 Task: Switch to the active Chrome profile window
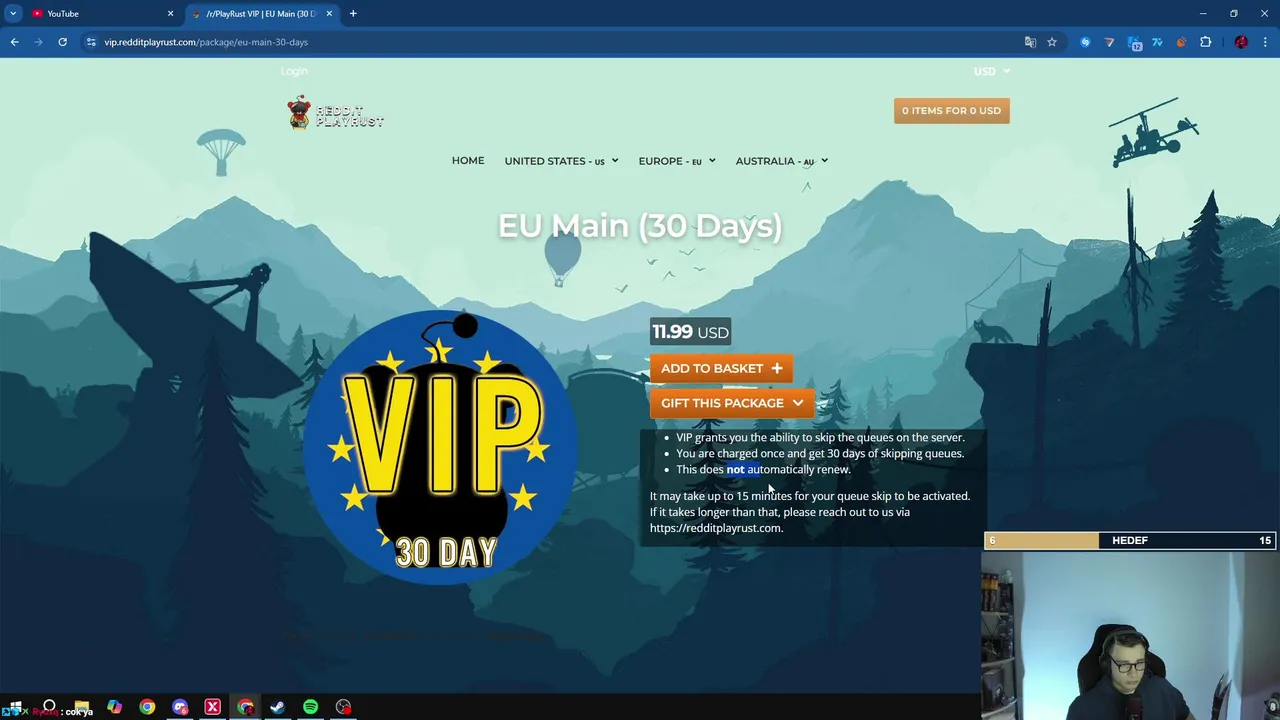[x=245, y=708]
